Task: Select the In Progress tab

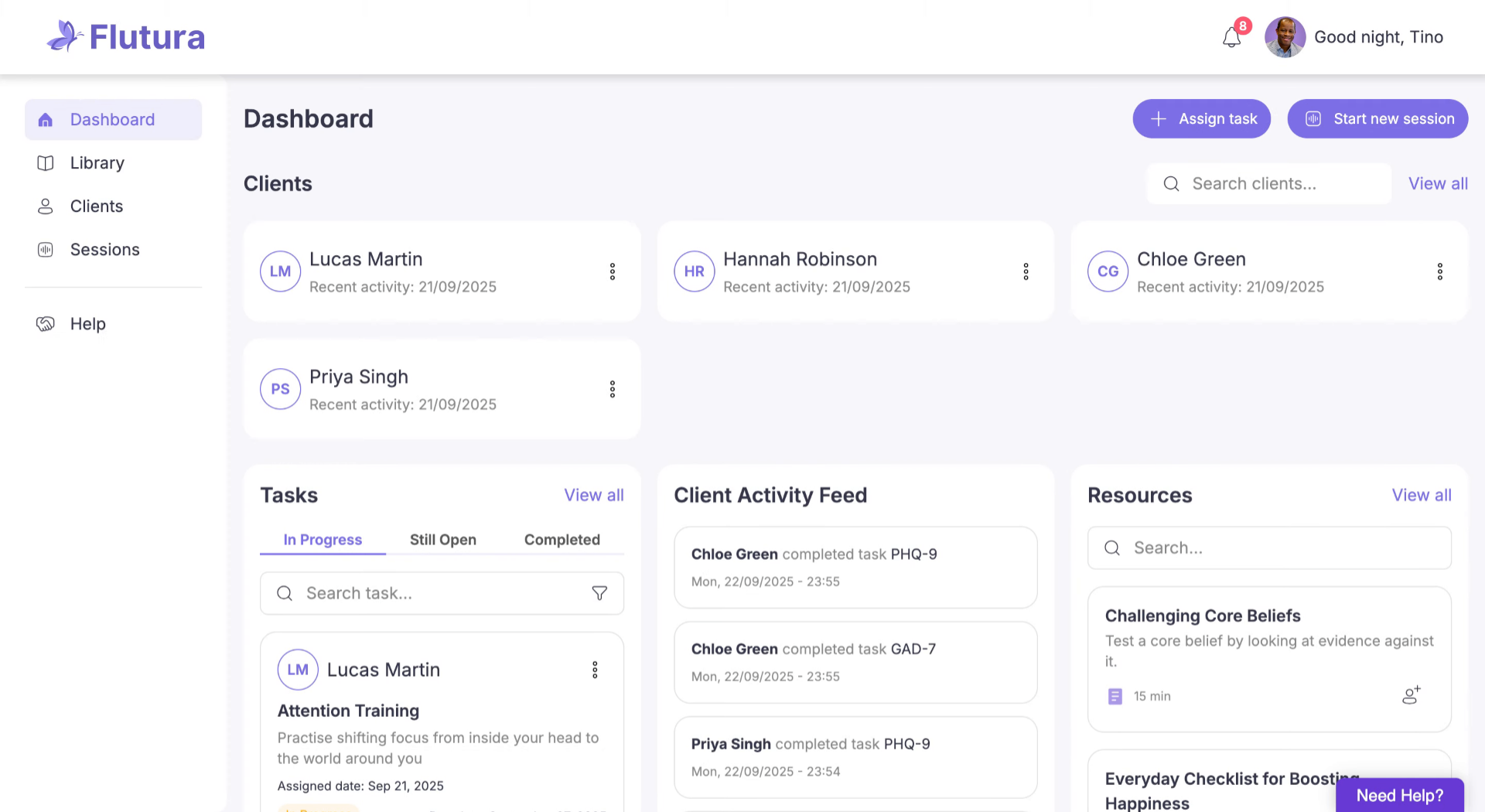Action: (323, 540)
